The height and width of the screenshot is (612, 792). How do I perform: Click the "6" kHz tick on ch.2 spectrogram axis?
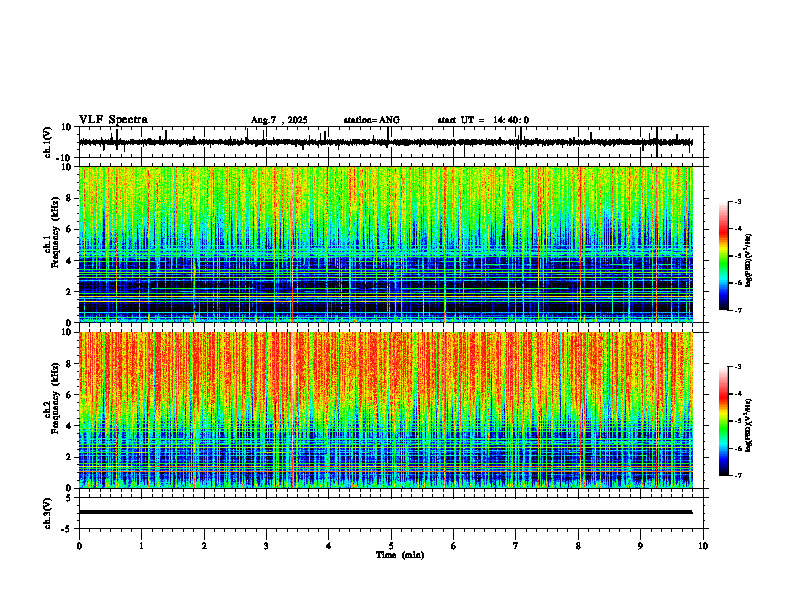[x=70, y=395]
